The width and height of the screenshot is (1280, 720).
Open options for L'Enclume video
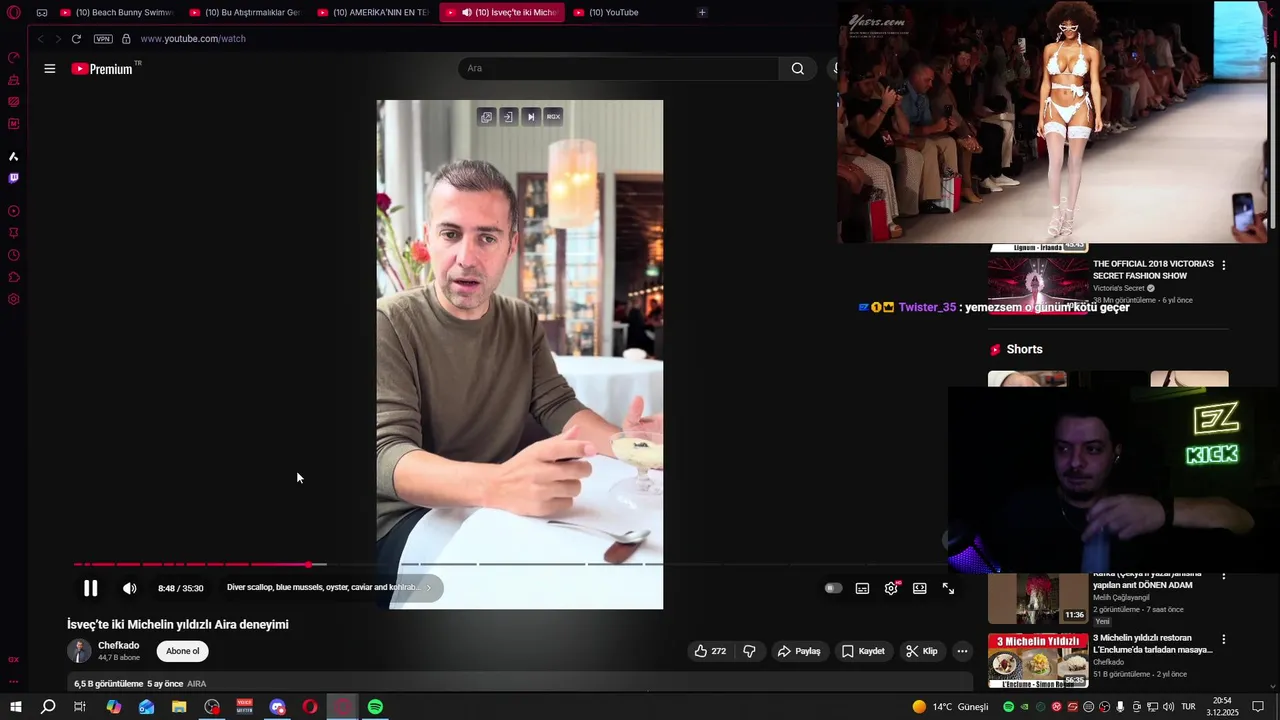[1223, 639]
